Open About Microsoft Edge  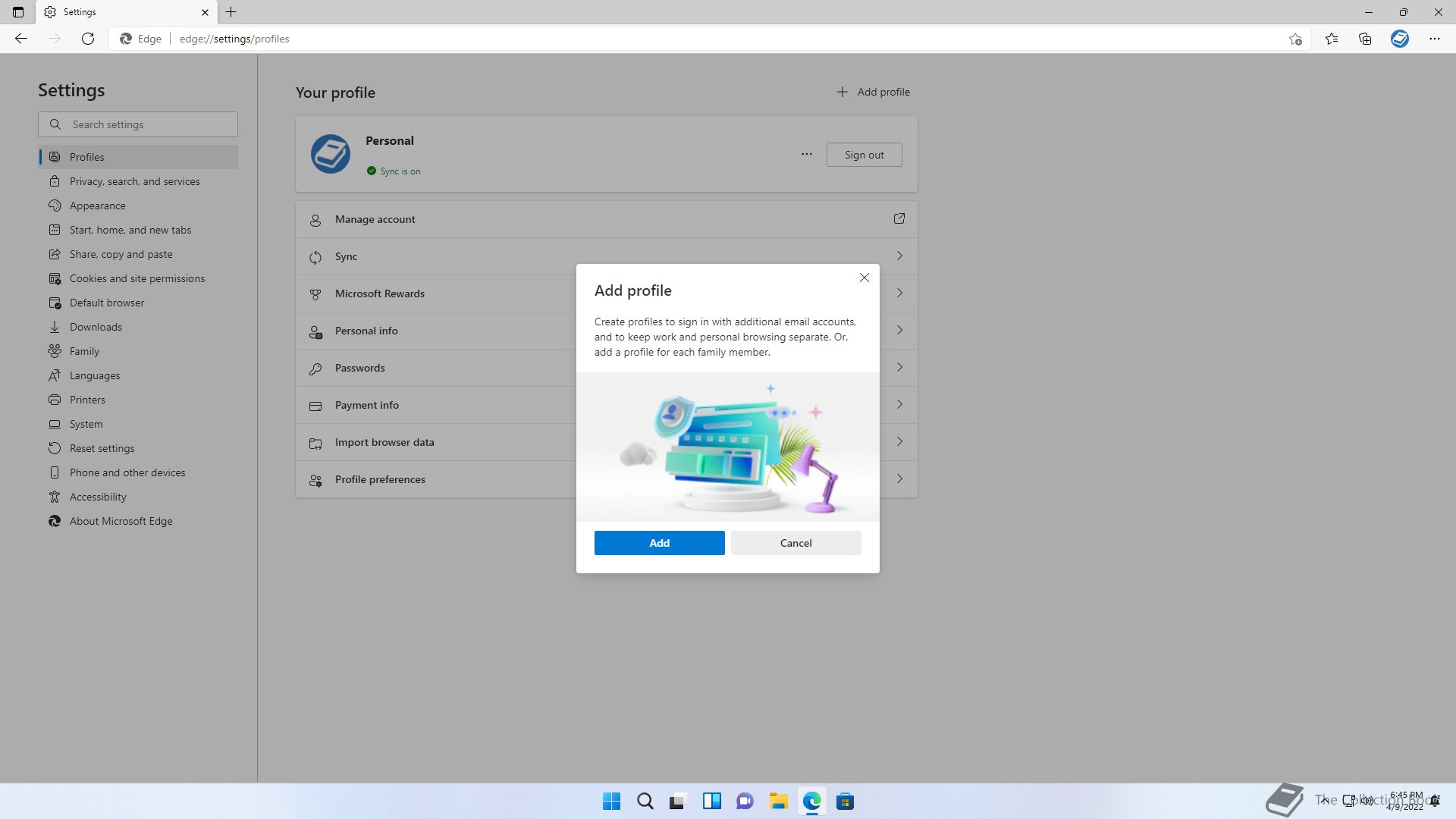point(138,521)
